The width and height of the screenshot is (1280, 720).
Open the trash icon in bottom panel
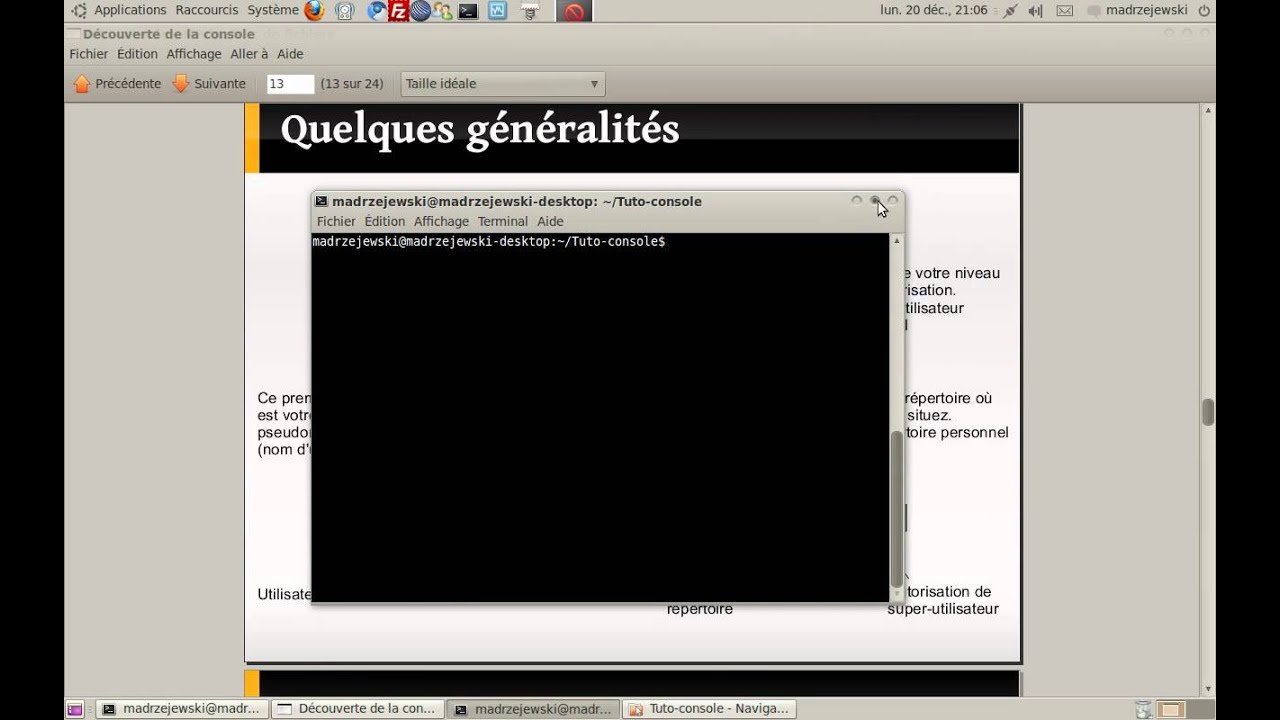pyautogui.click(x=1143, y=709)
